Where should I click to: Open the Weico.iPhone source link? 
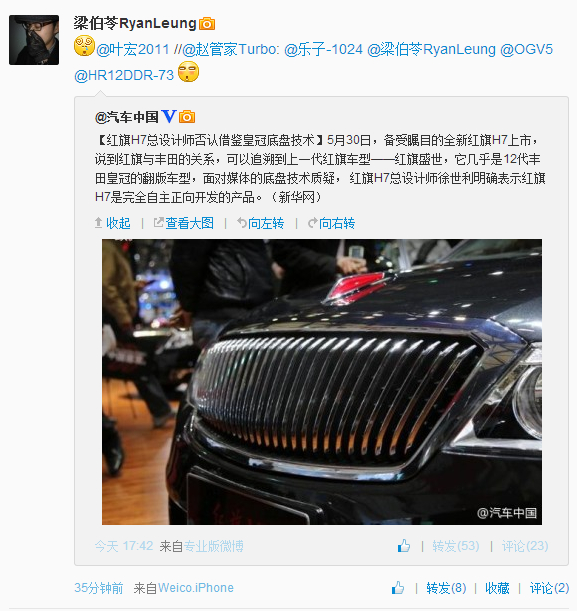[196, 588]
